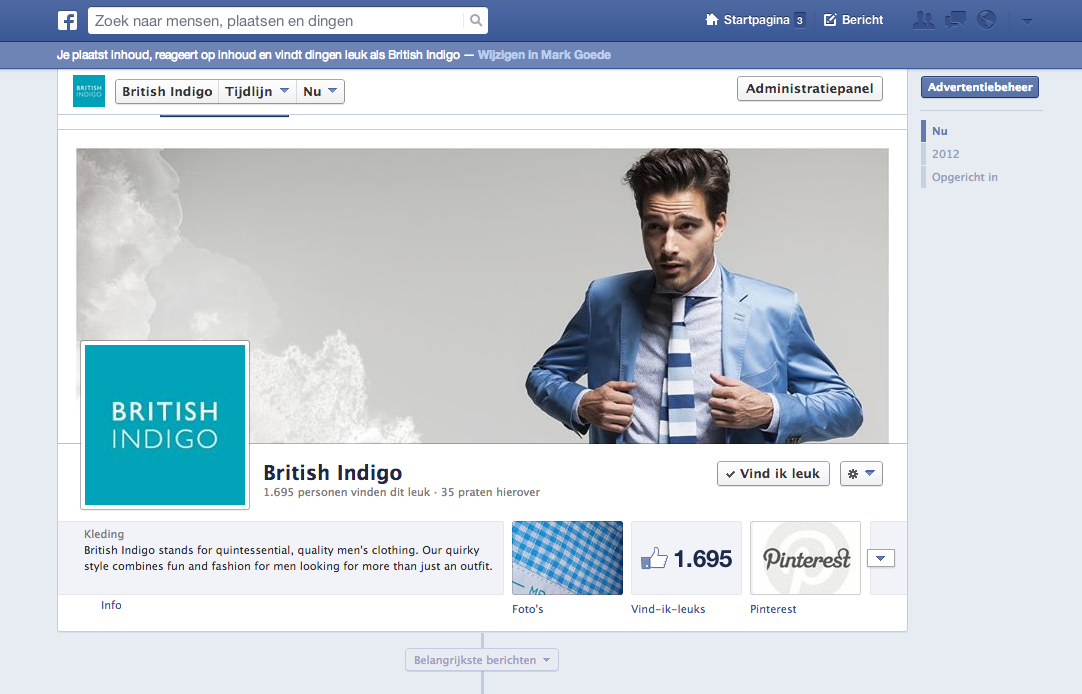Open the messages chat icon
The height and width of the screenshot is (694, 1082).
pos(955,20)
